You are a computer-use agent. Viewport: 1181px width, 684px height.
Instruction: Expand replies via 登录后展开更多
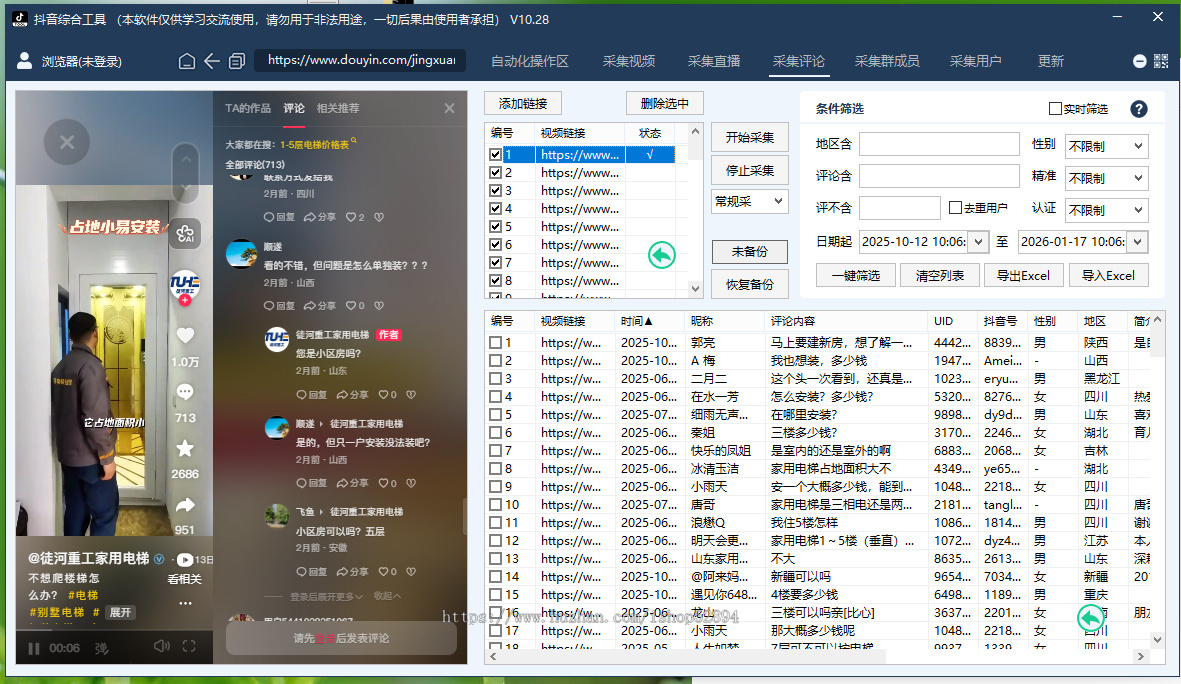325,596
